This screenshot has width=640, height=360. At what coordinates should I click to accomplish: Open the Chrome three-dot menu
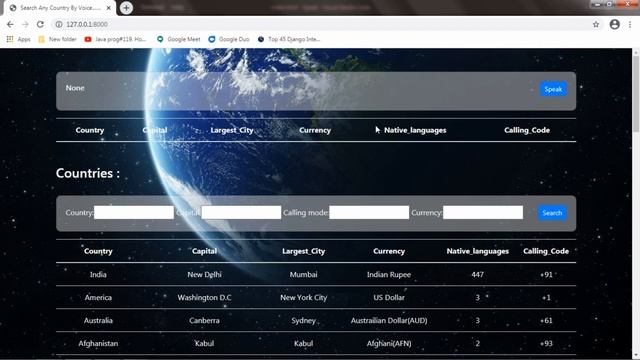[630, 24]
